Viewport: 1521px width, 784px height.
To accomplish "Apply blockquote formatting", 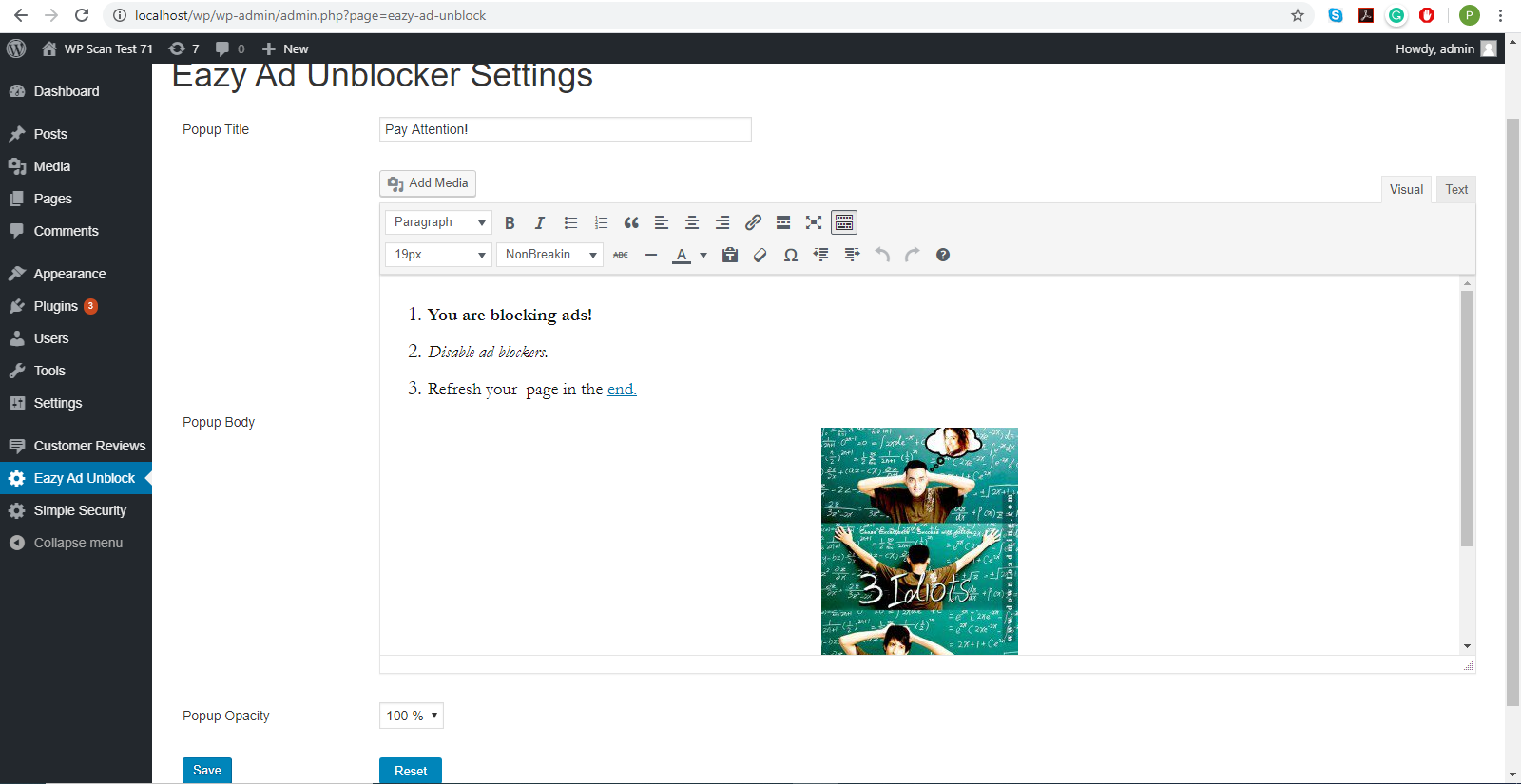I will 631,222.
